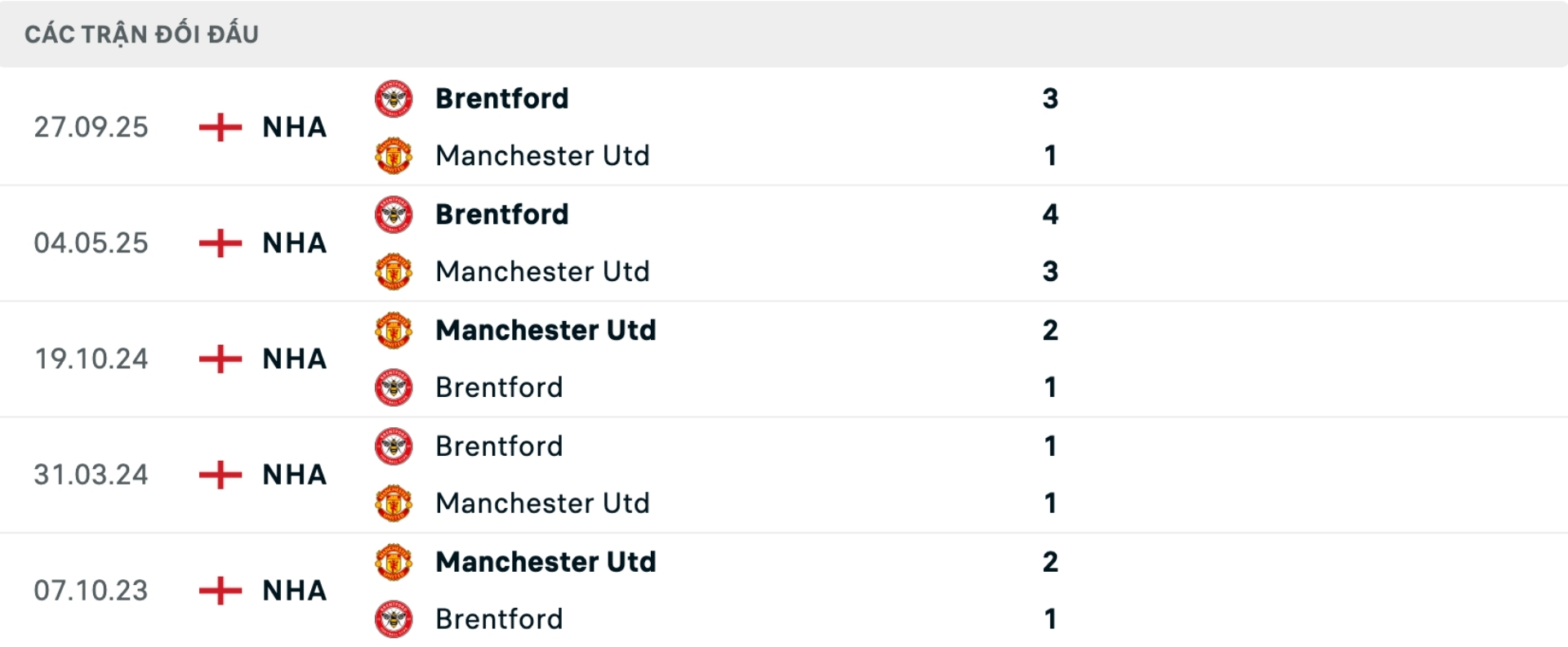Click England flag in the 07.10.23 row
Viewport: 1568px width, 647px height.
[x=220, y=591]
